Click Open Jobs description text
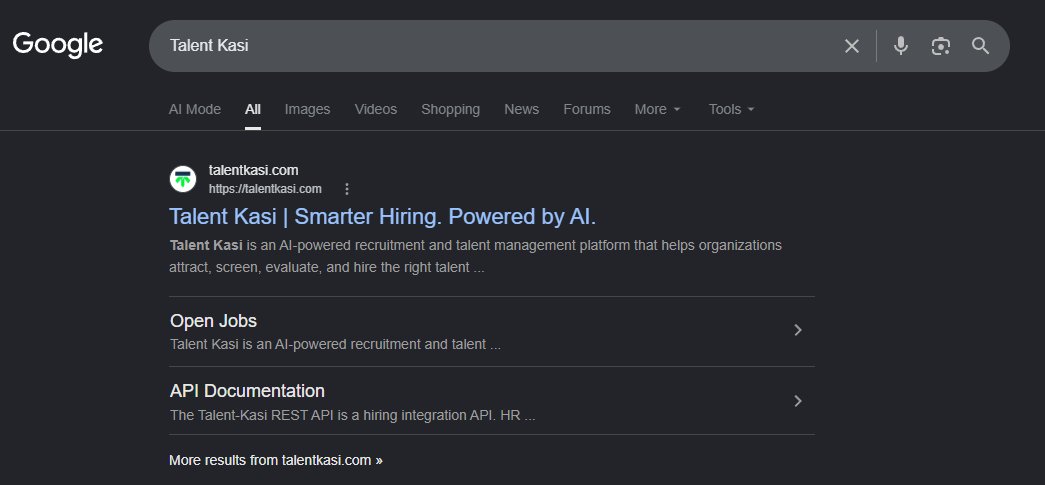This screenshot has height=485, width=1045. pos(335,345)
